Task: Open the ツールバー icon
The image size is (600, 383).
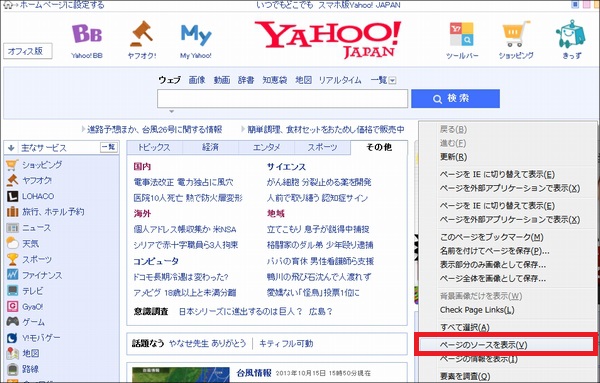Action: [x=461, y=34]
